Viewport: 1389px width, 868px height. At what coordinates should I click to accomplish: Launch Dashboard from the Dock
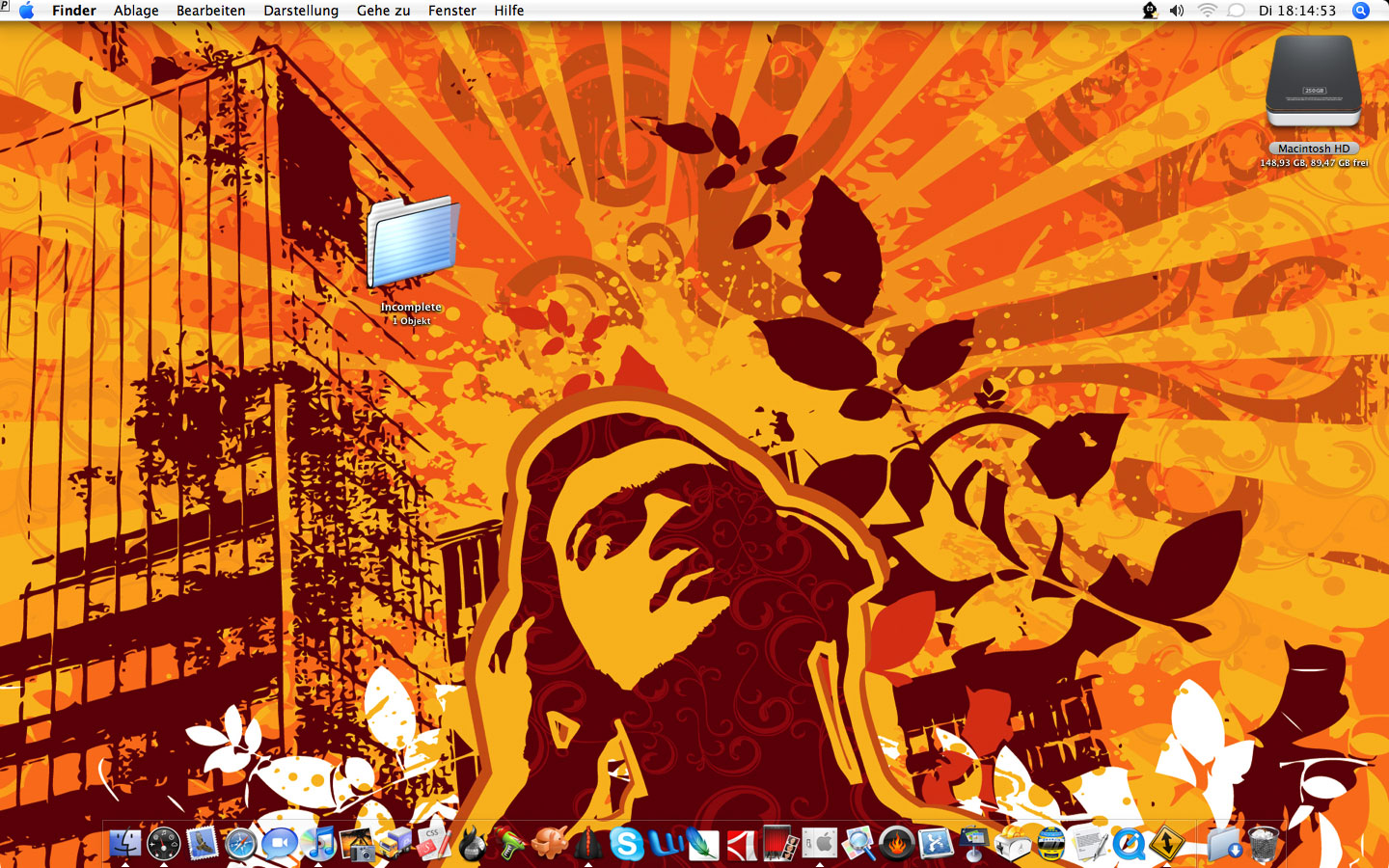pyautogui.click(x=164, y=844)
